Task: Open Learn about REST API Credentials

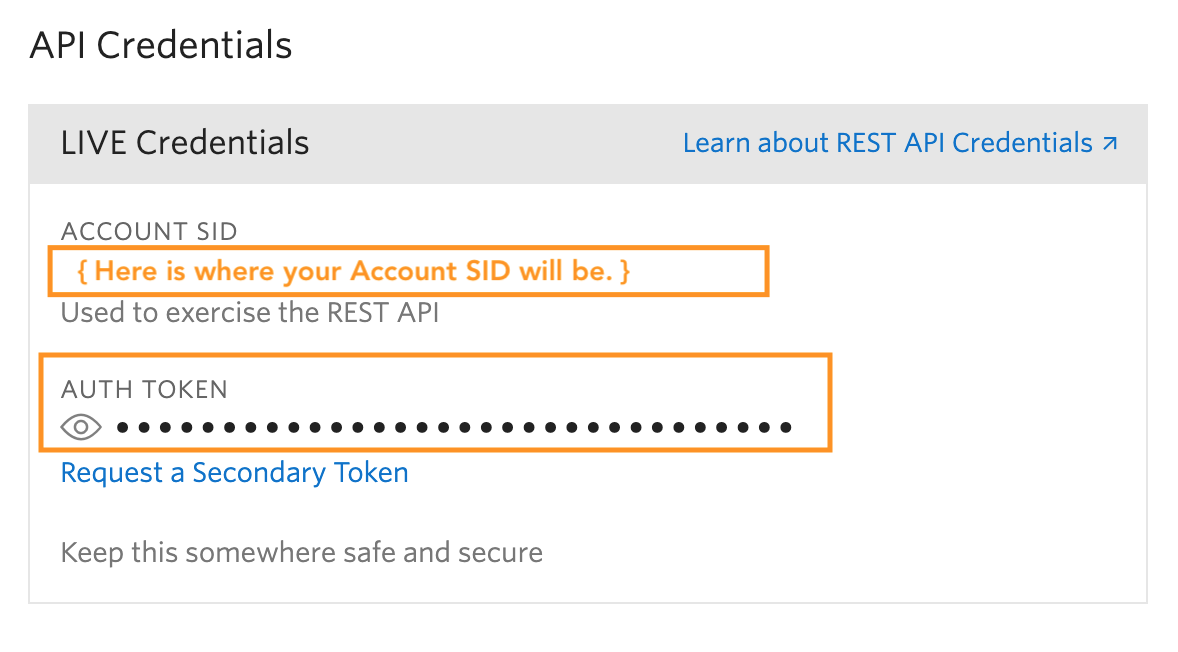Action: 888,143
